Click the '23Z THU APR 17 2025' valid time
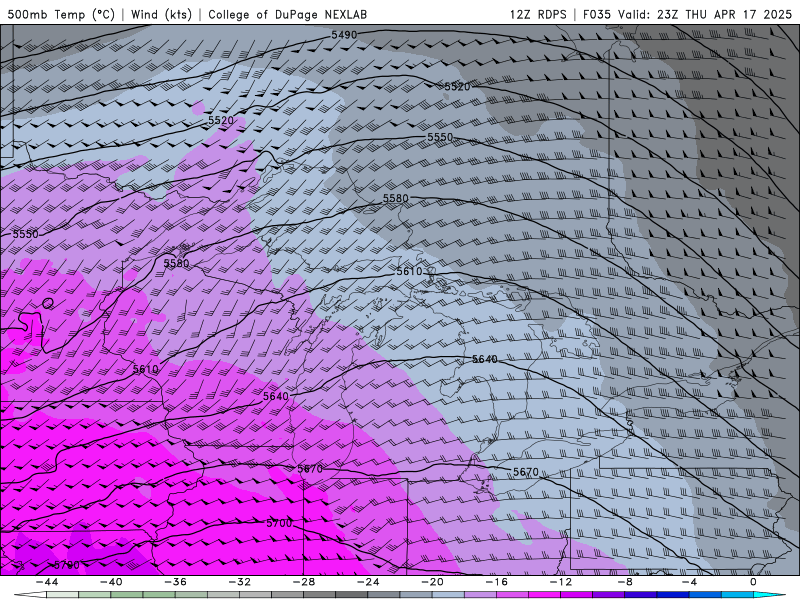This screenshot has height=600, width=800. coord(724,14)
